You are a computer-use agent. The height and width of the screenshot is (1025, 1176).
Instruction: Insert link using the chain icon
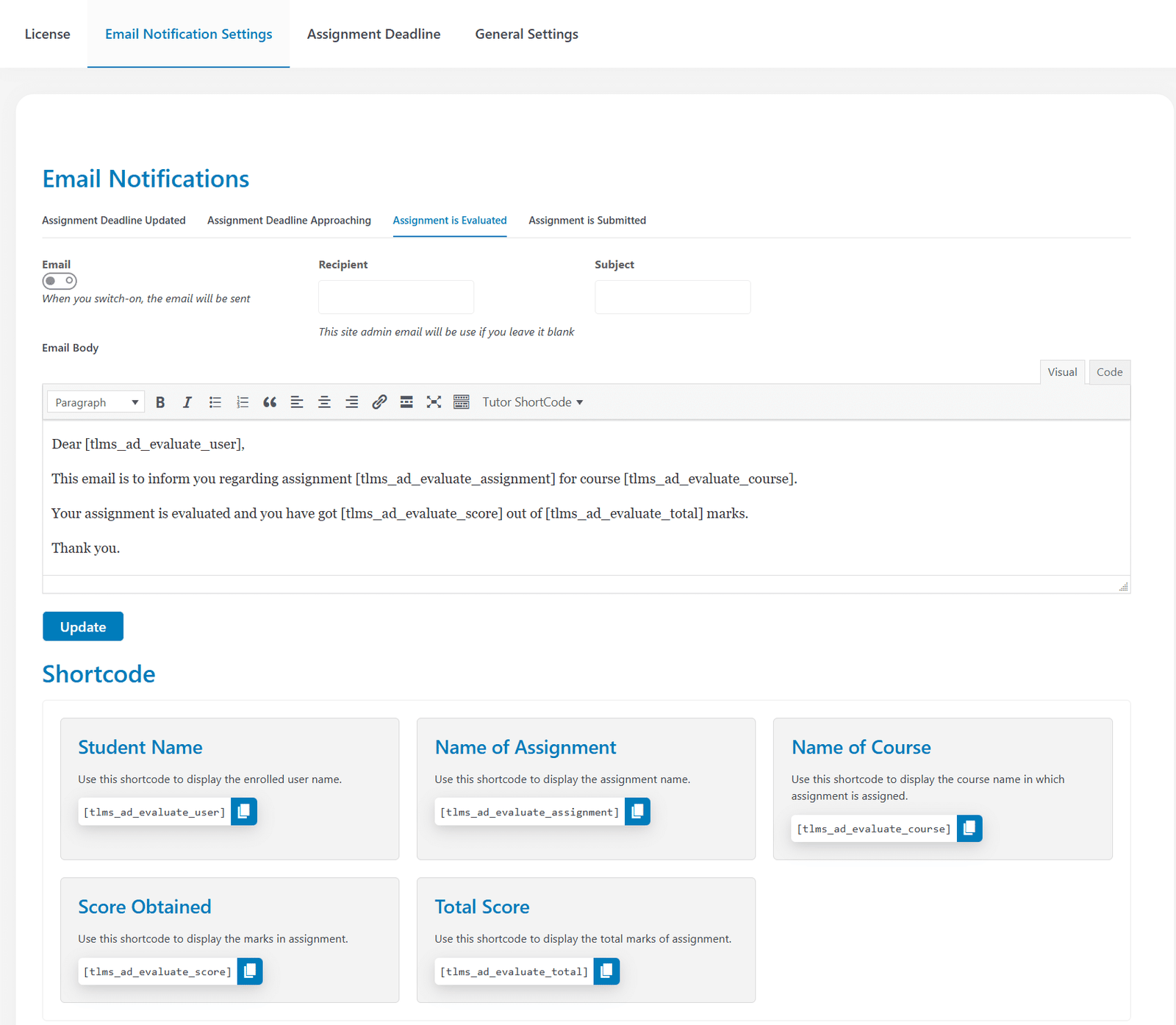(379, 402)
